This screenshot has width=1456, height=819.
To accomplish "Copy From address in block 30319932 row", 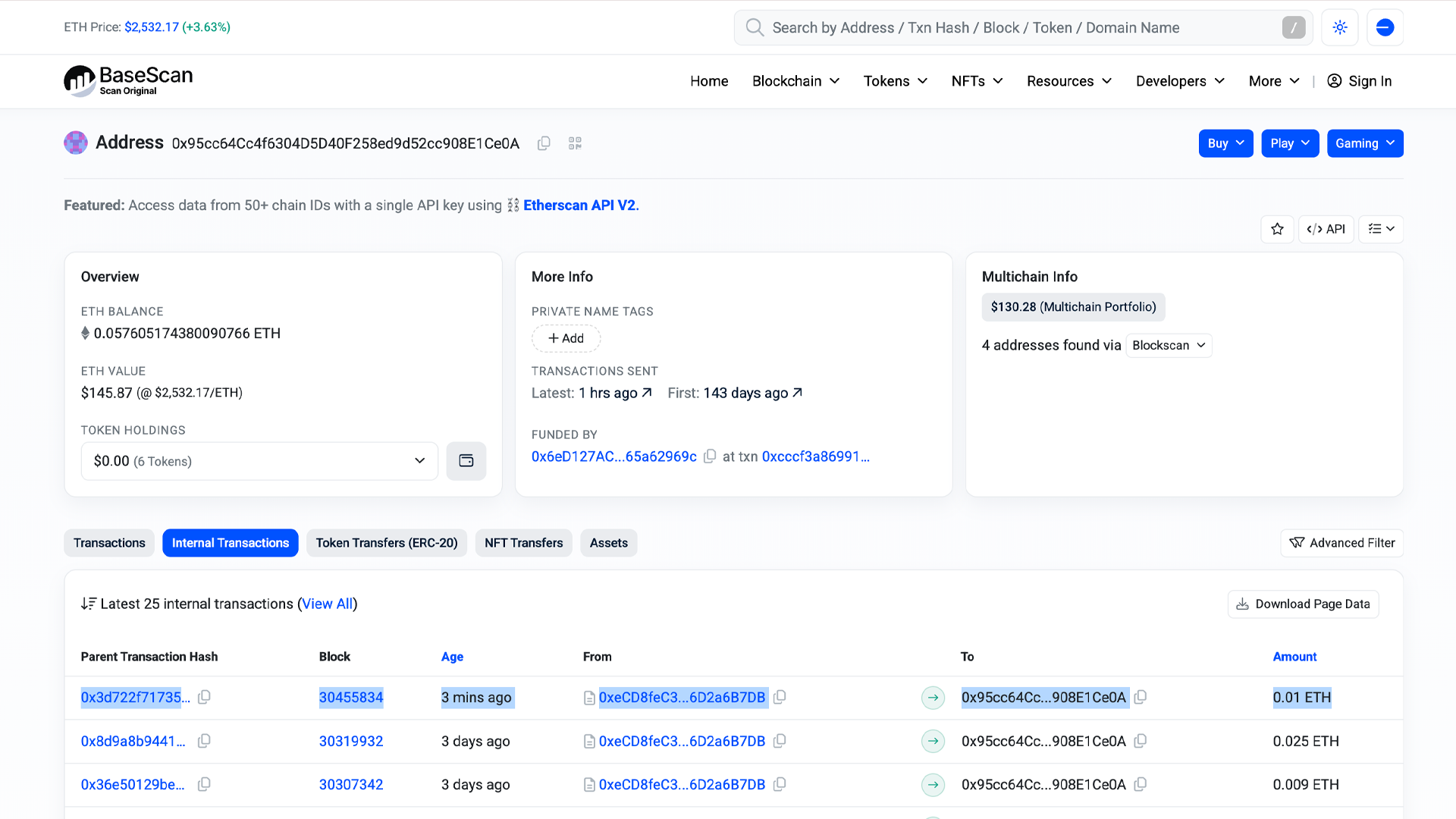I will tap(780, 741).
